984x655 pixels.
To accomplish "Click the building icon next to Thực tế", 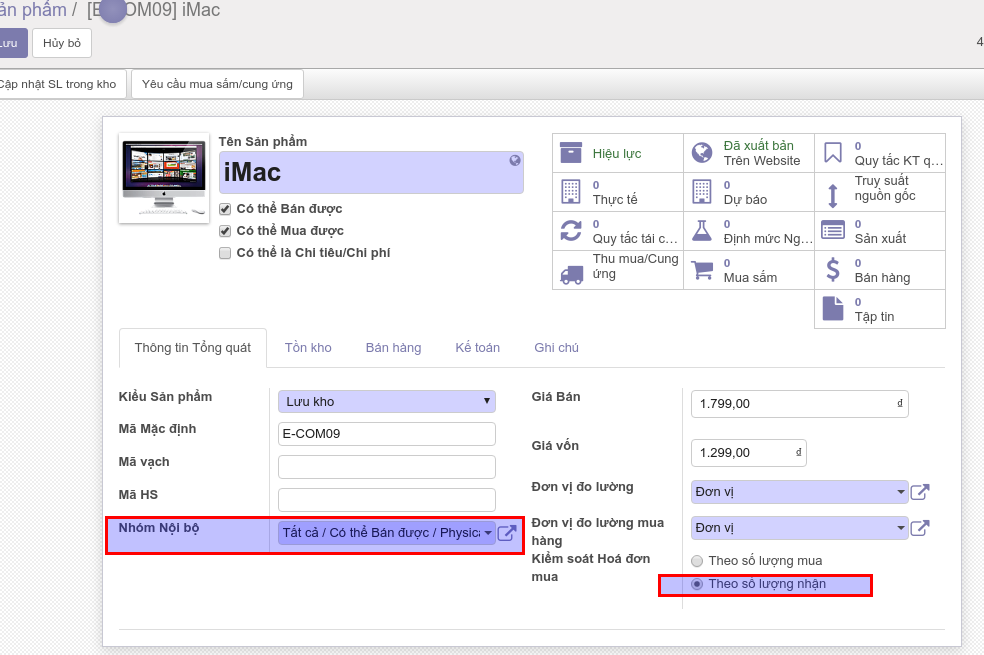I will [x=570, y=191].
